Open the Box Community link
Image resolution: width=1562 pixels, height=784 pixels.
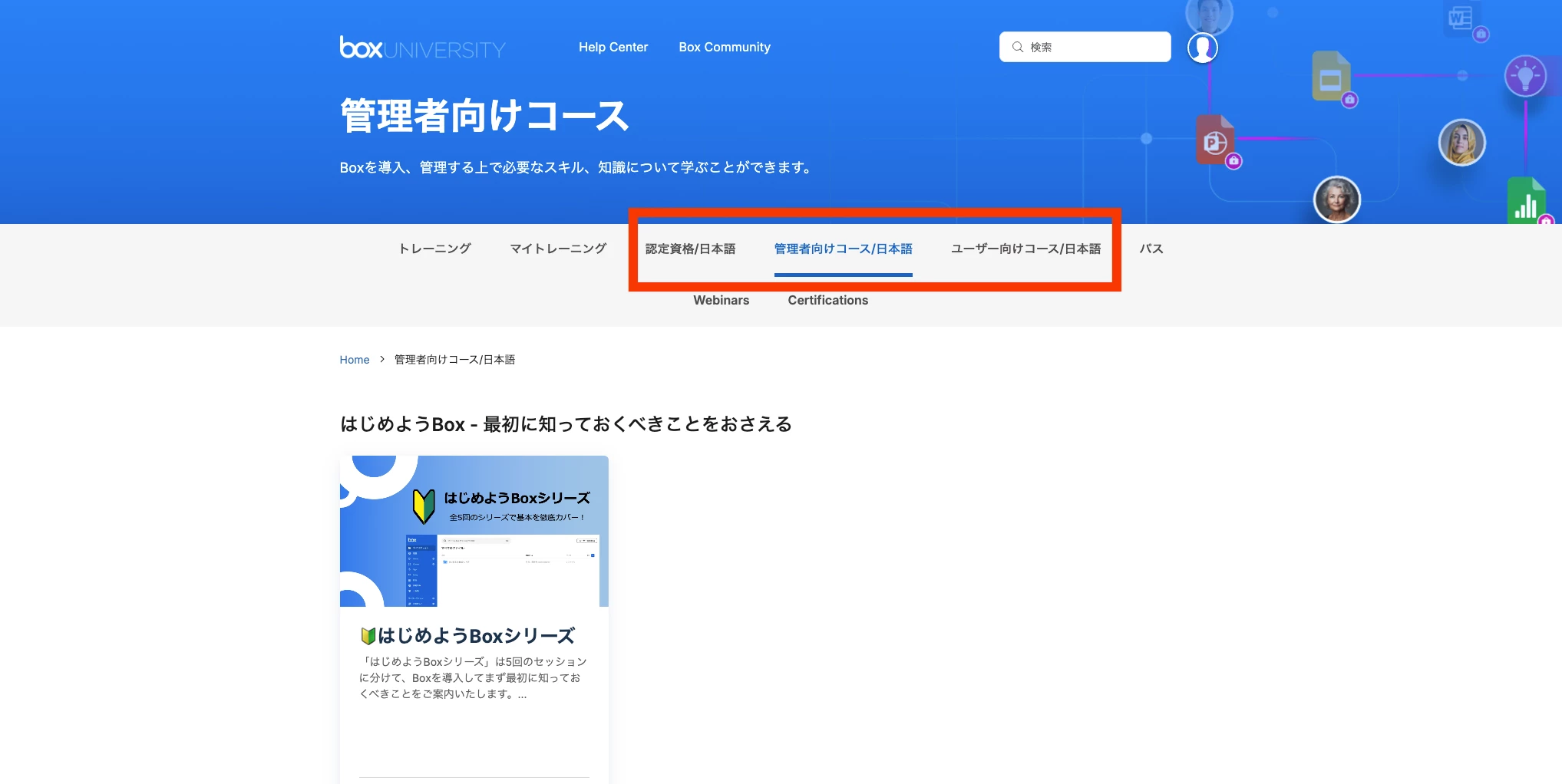point(724,47)
